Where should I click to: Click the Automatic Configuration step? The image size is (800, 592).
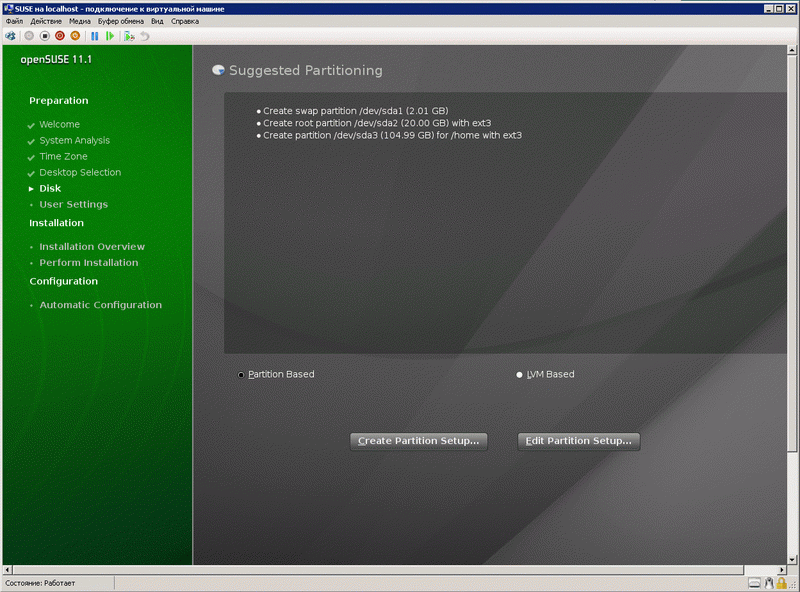[x=101, y=305]
